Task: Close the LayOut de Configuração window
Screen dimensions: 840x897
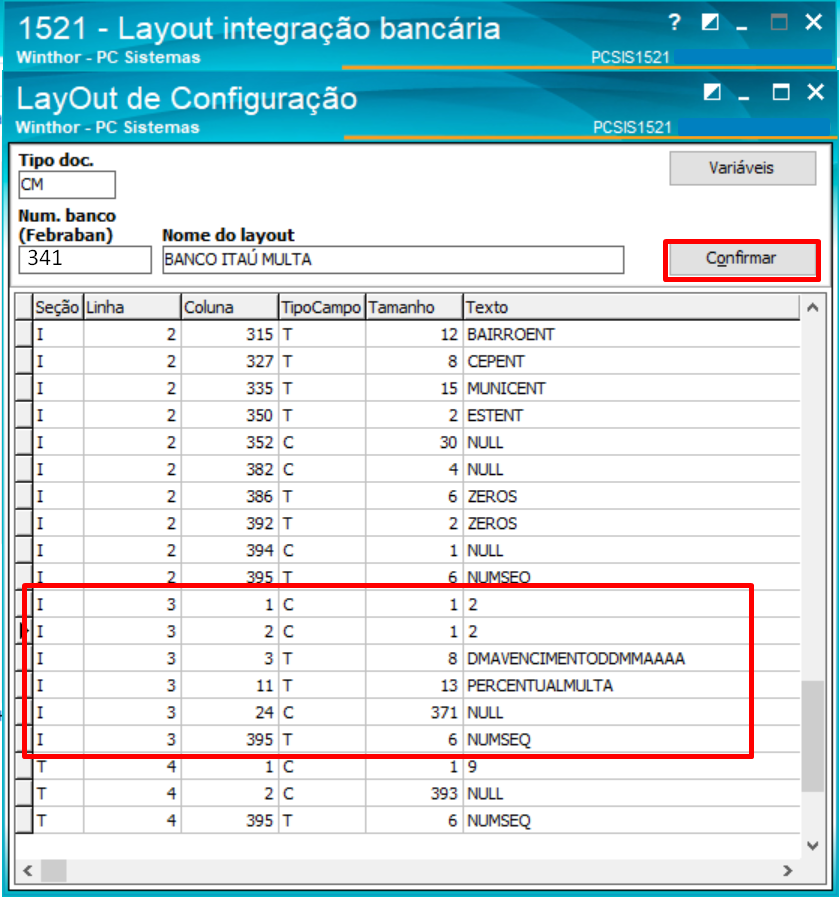Action: [816, 92]
